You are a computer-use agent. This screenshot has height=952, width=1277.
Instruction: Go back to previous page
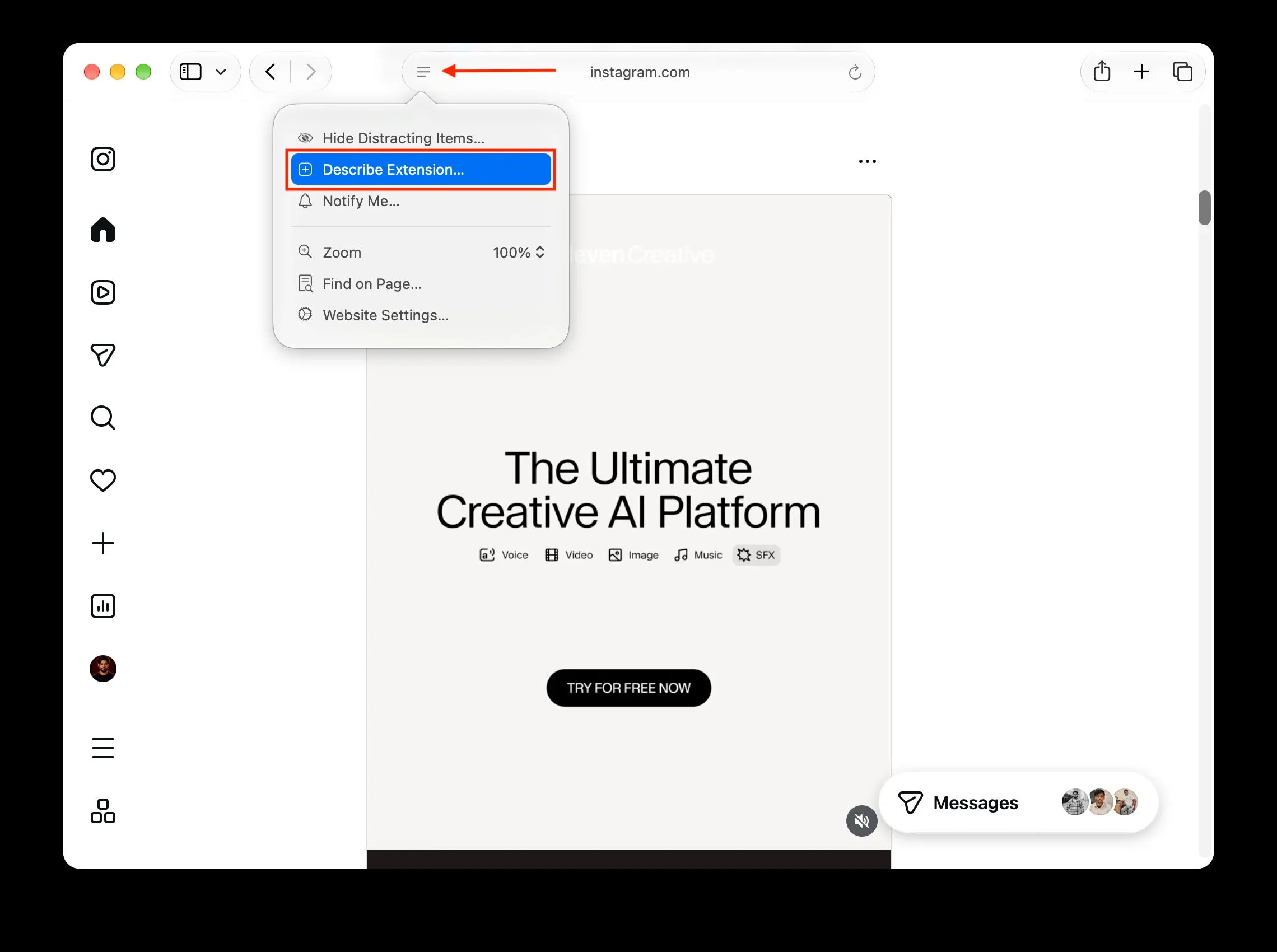pyautogui.click(x=271, y=72)
